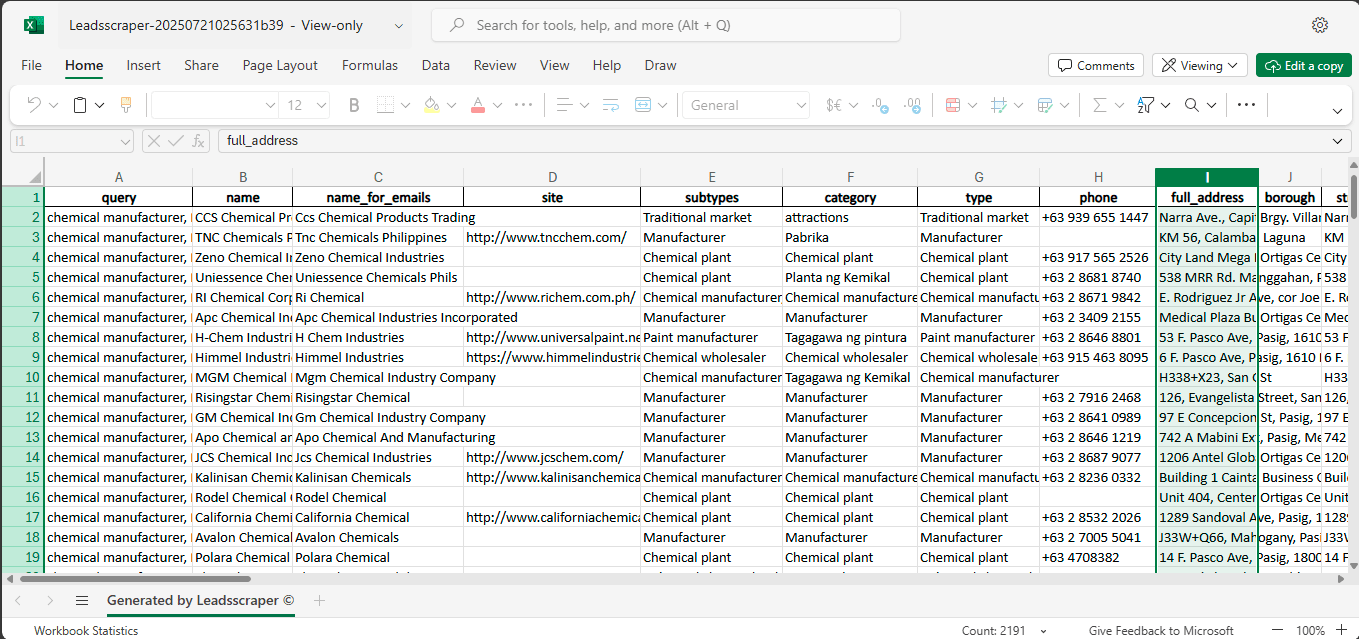The image size is (1359, 639).
Task: Click the Insert Function fx icon
Action: coord(198,141)
